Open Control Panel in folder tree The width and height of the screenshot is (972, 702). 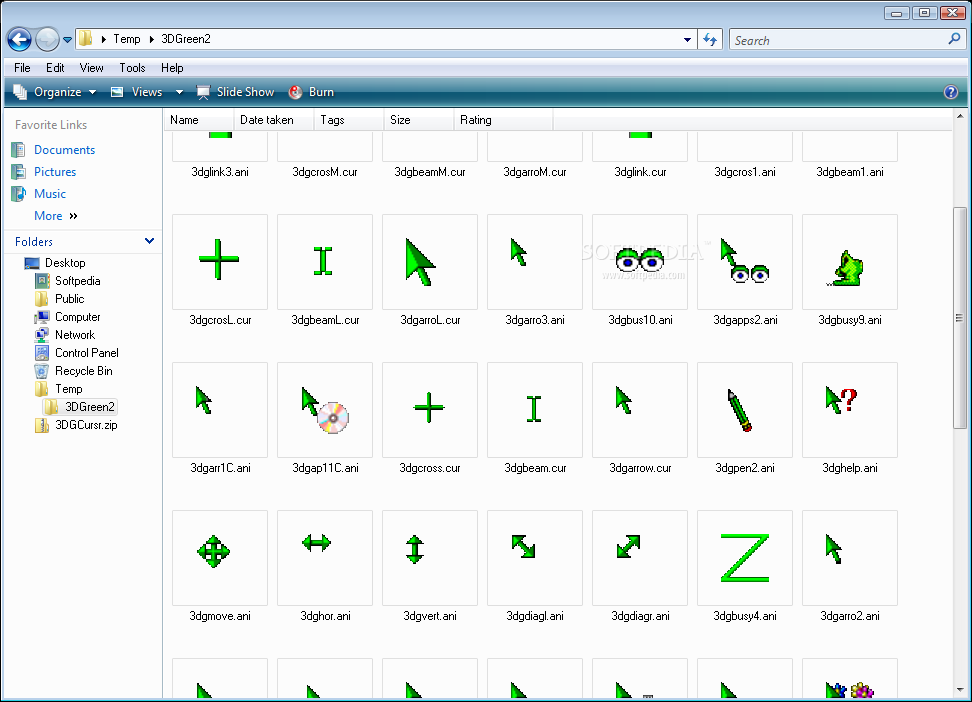pyautogui.click(x=87, y=353)
